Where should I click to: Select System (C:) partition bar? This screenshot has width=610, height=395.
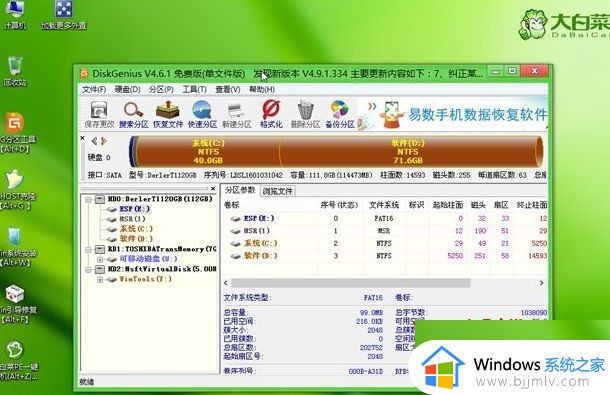208,152
